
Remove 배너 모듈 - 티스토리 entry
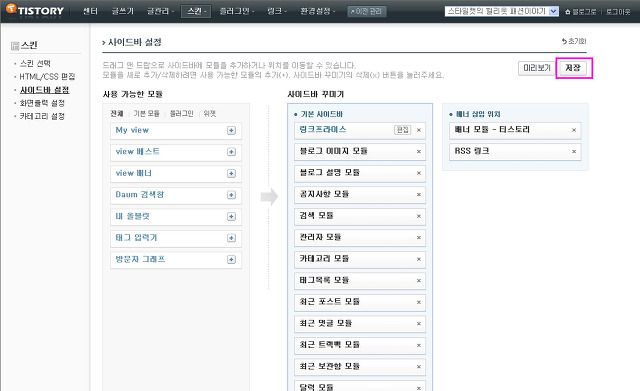pyautogui.click(x=574, y=130)
